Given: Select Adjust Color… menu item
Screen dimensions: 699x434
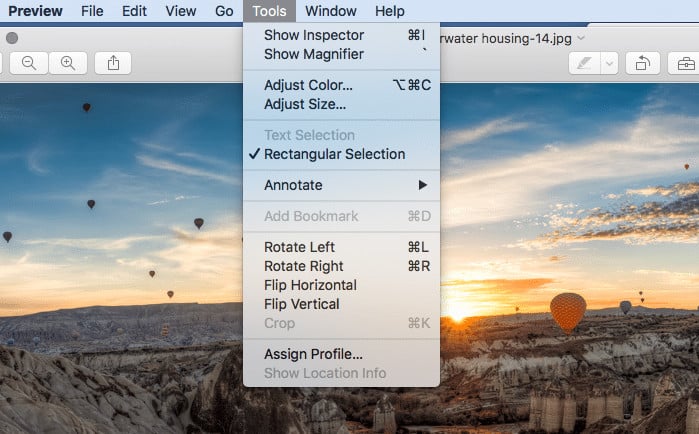Looking at the screenshot, I should 341,85.
